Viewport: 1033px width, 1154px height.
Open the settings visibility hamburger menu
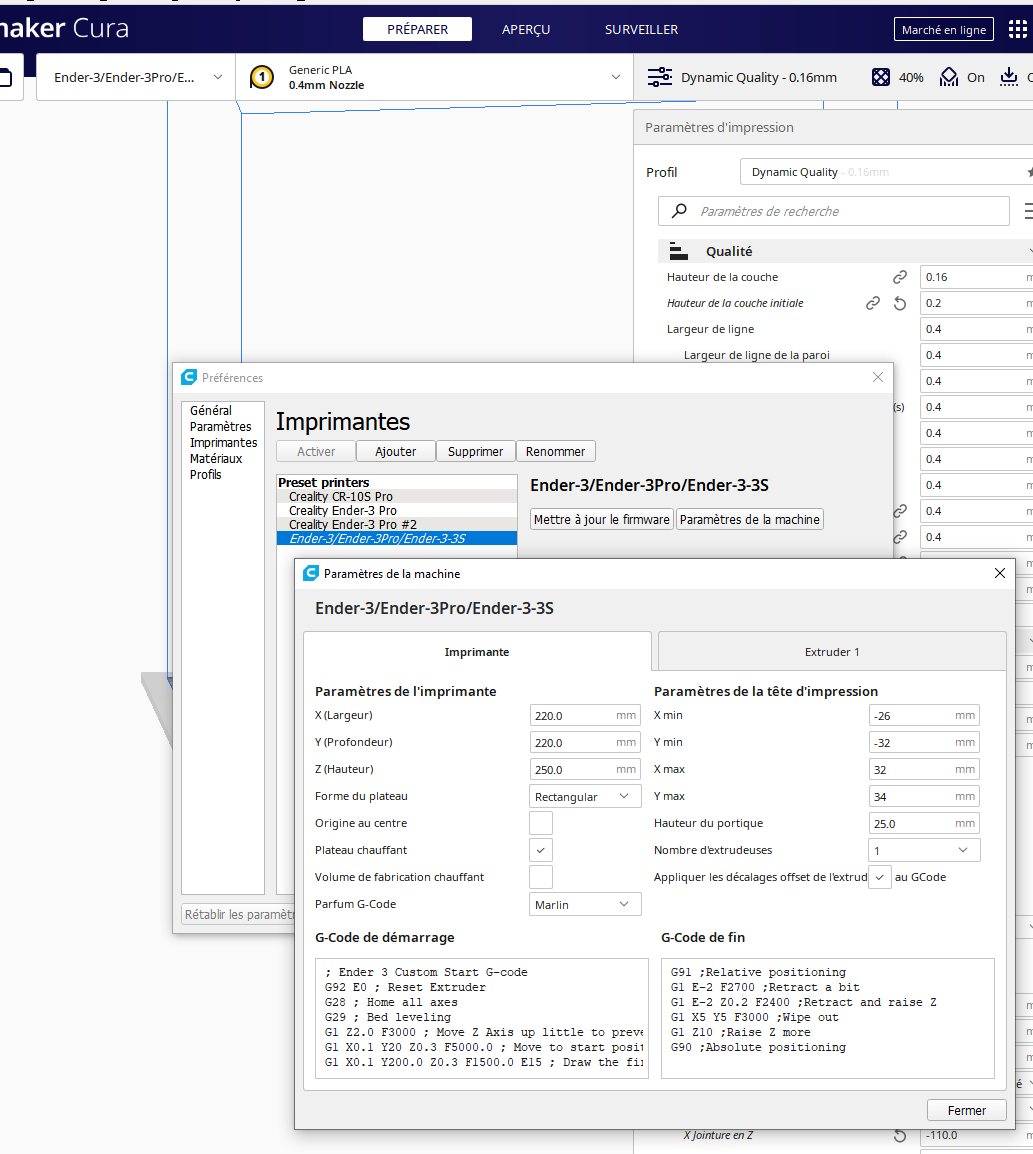(x=1029, y=212)
